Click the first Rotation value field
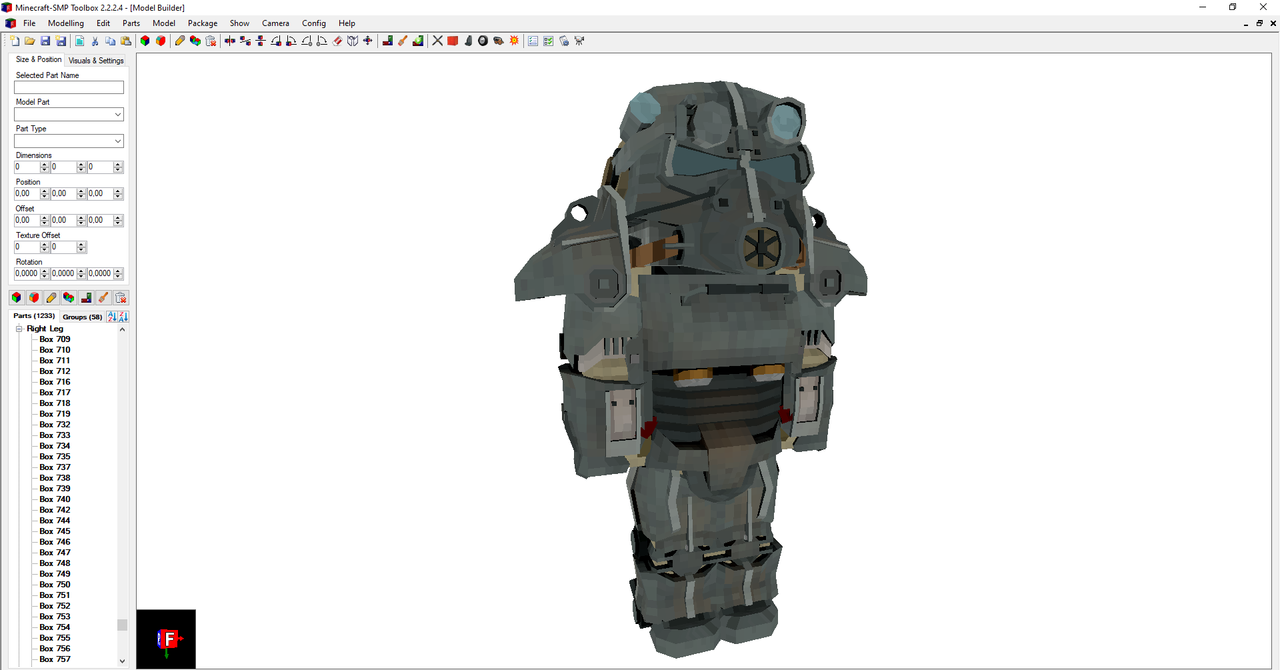 (27, 274)
